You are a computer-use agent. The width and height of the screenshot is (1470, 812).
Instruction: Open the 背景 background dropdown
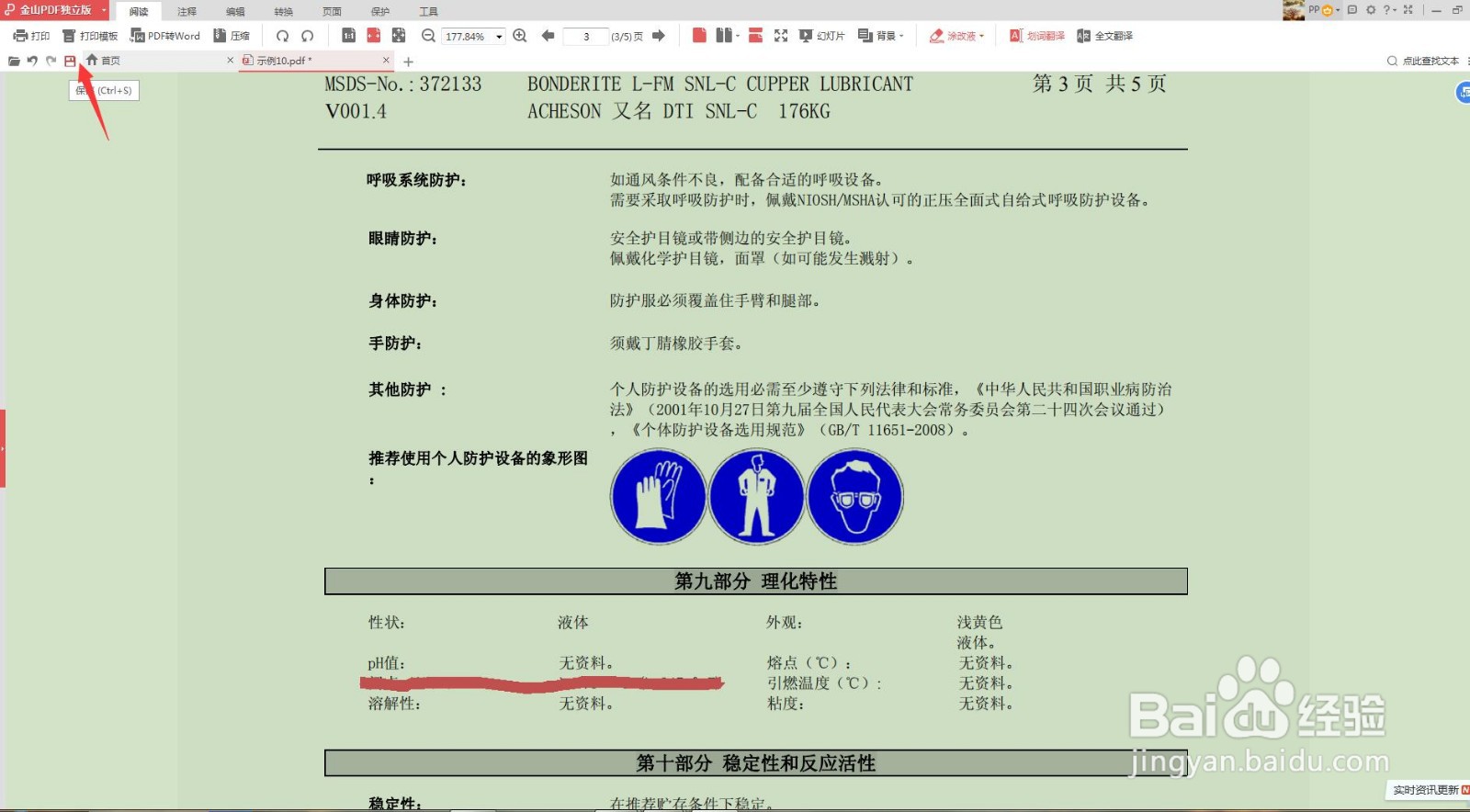pos(881,36)
